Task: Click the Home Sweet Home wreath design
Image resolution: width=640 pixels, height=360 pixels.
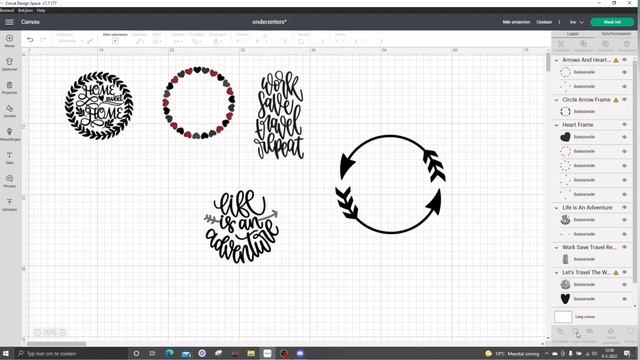Action: [x=99, y=106]
